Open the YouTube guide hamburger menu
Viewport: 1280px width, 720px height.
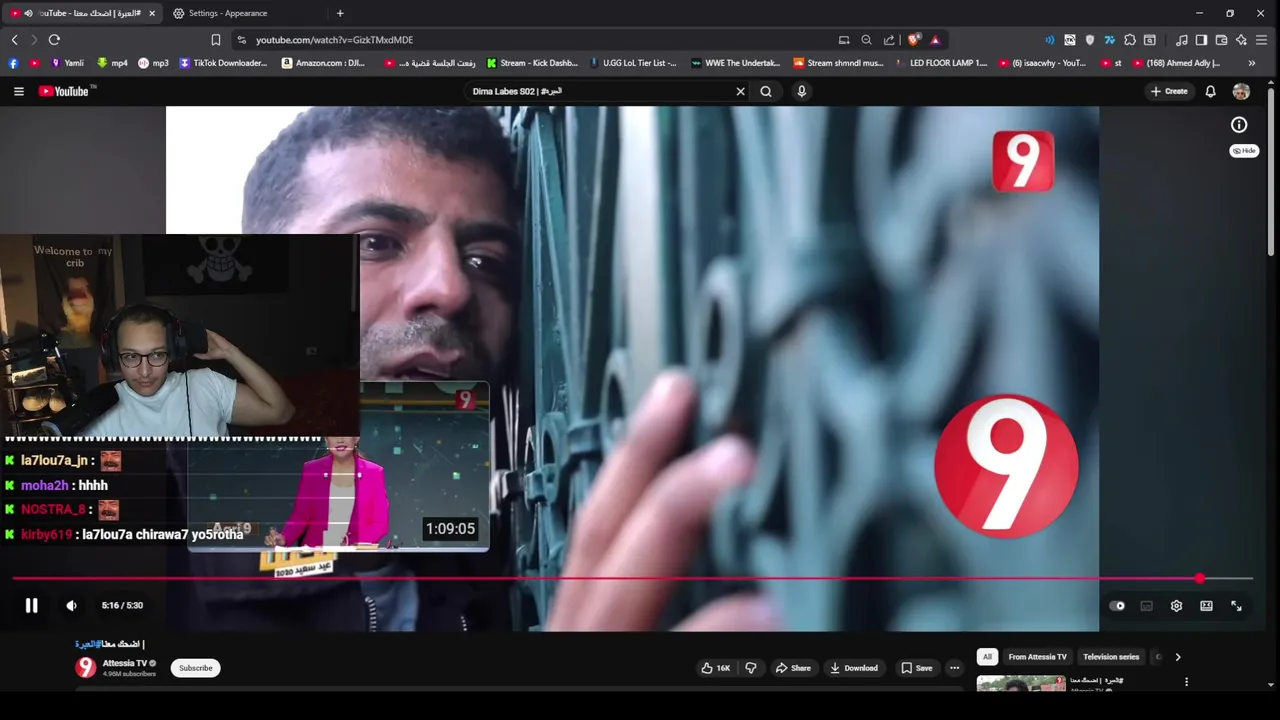coord(18,91)
